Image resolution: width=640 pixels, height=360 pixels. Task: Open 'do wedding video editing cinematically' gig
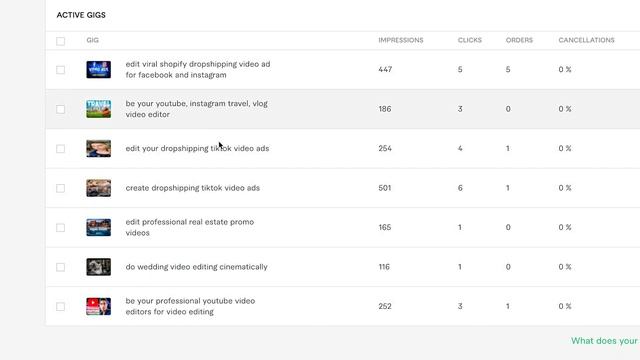[x=196, y=267]
